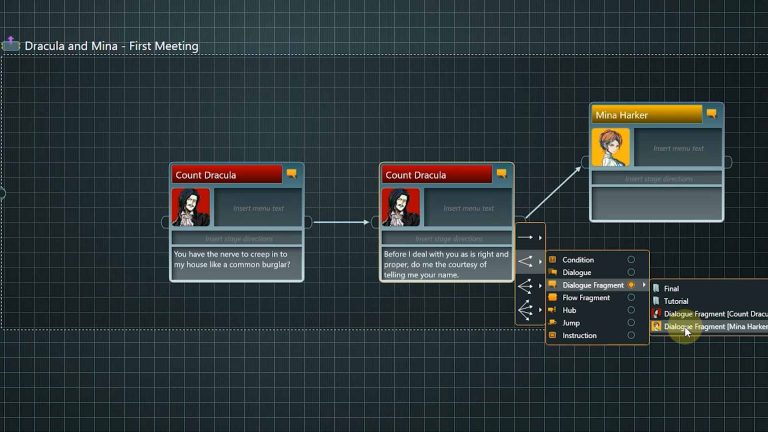
Task: Click stage directions field of first Dracula node
Action: point(237,239)
